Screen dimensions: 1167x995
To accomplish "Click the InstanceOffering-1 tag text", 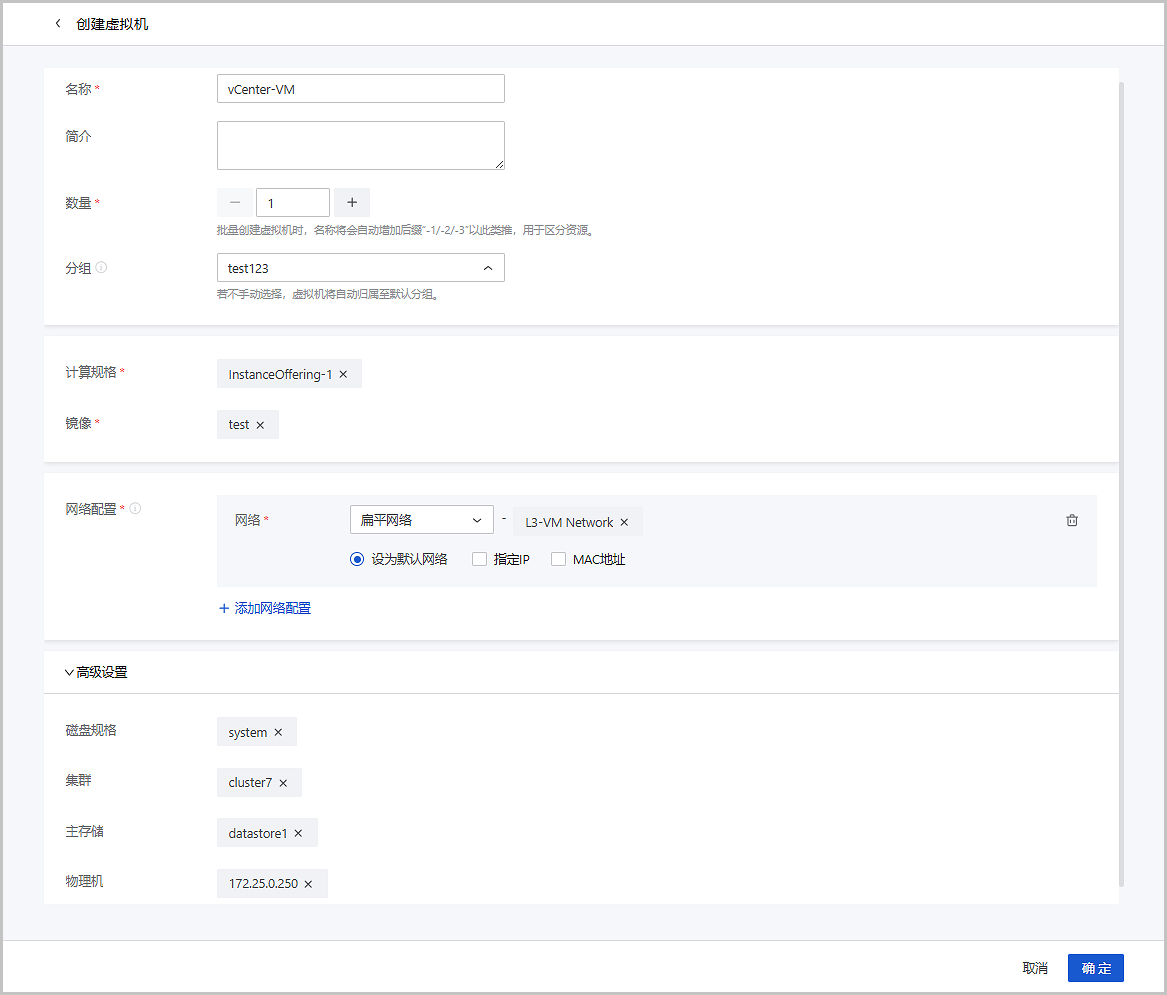I will (x=280, y=374).
